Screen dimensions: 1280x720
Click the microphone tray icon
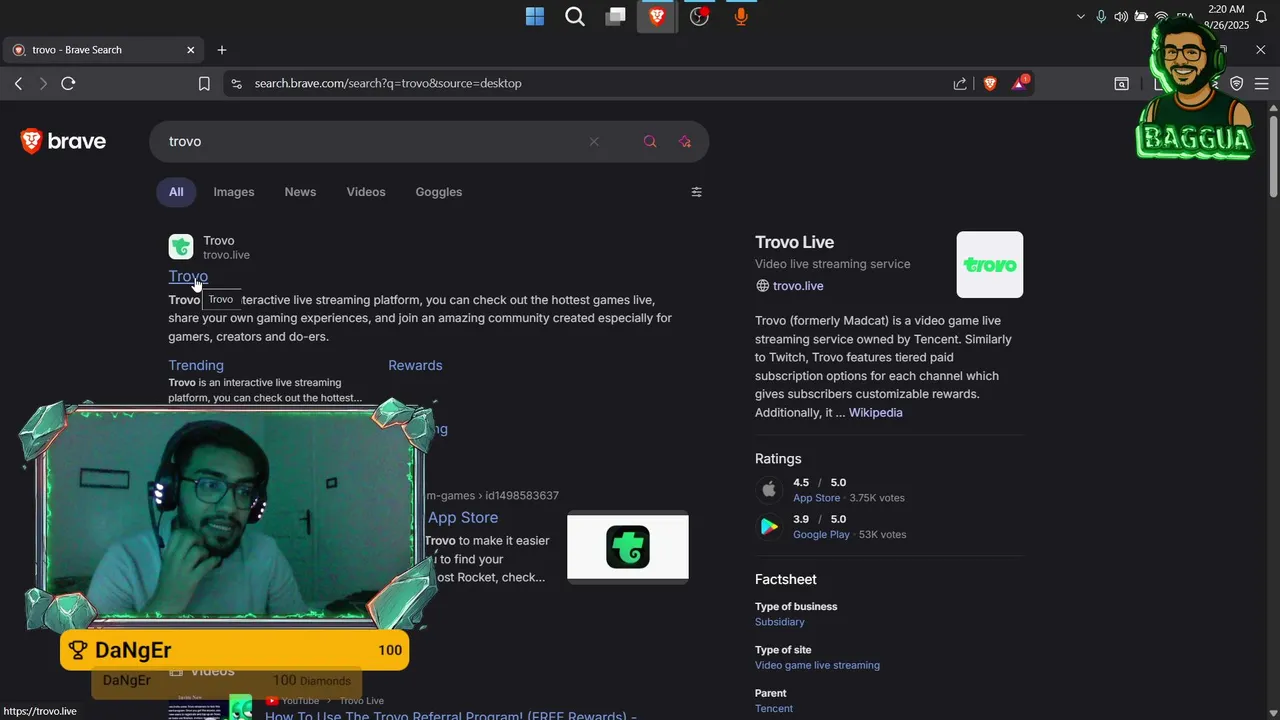(x=1101, y=16)
